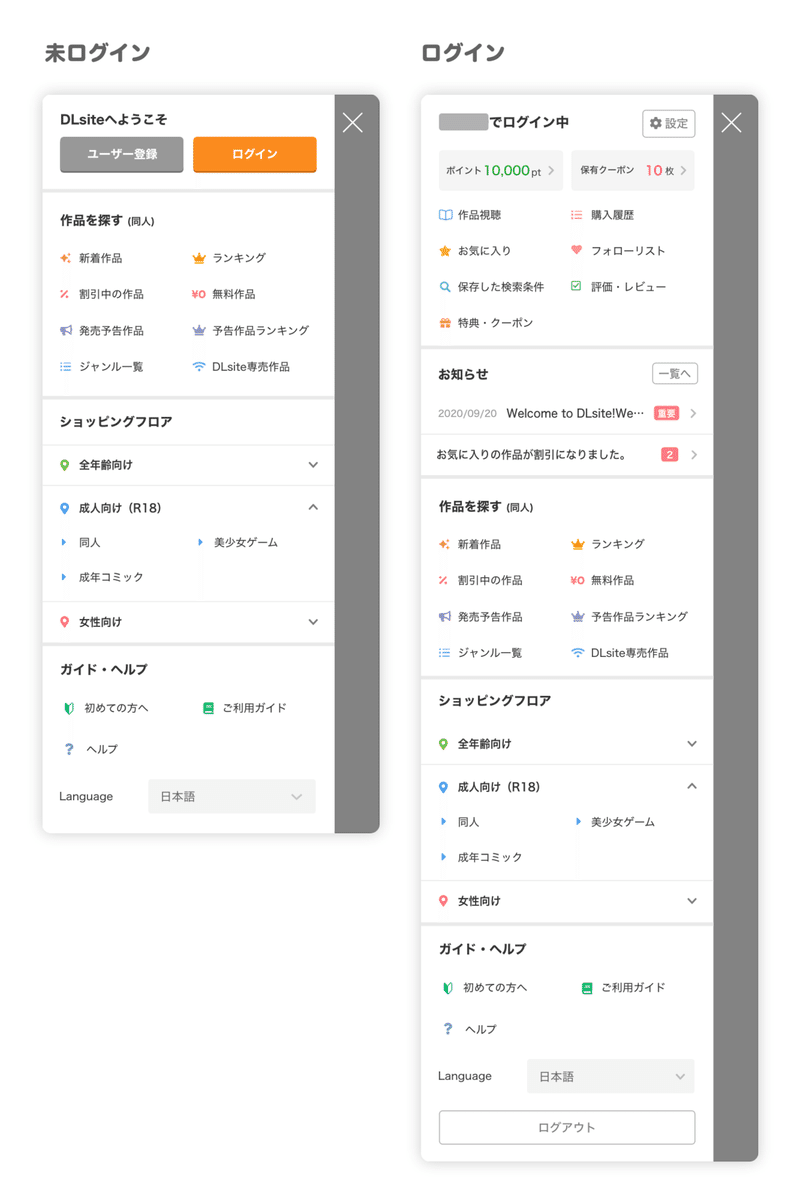Open 美少女ゲーム in the logged-out panel
This screenshot has width=800, height=1204.
pyautogui.click(x=245, y=542)
